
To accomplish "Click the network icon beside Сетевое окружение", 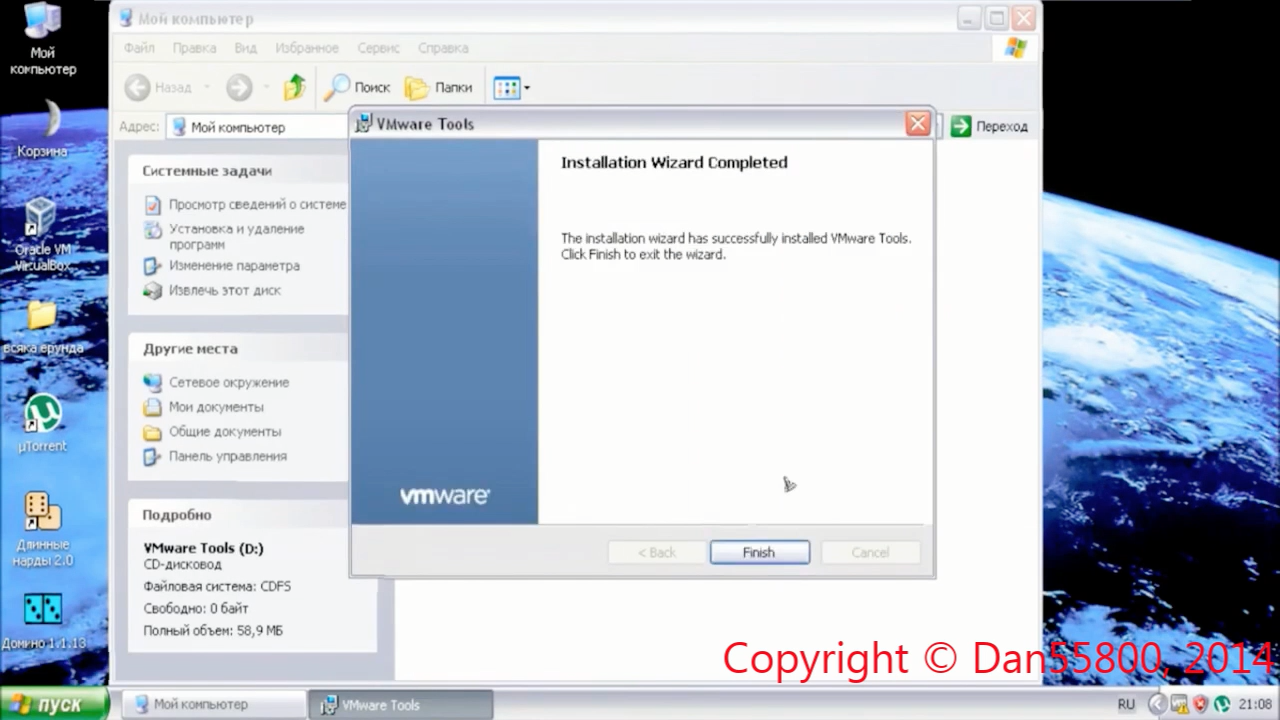I will [152, 382].
